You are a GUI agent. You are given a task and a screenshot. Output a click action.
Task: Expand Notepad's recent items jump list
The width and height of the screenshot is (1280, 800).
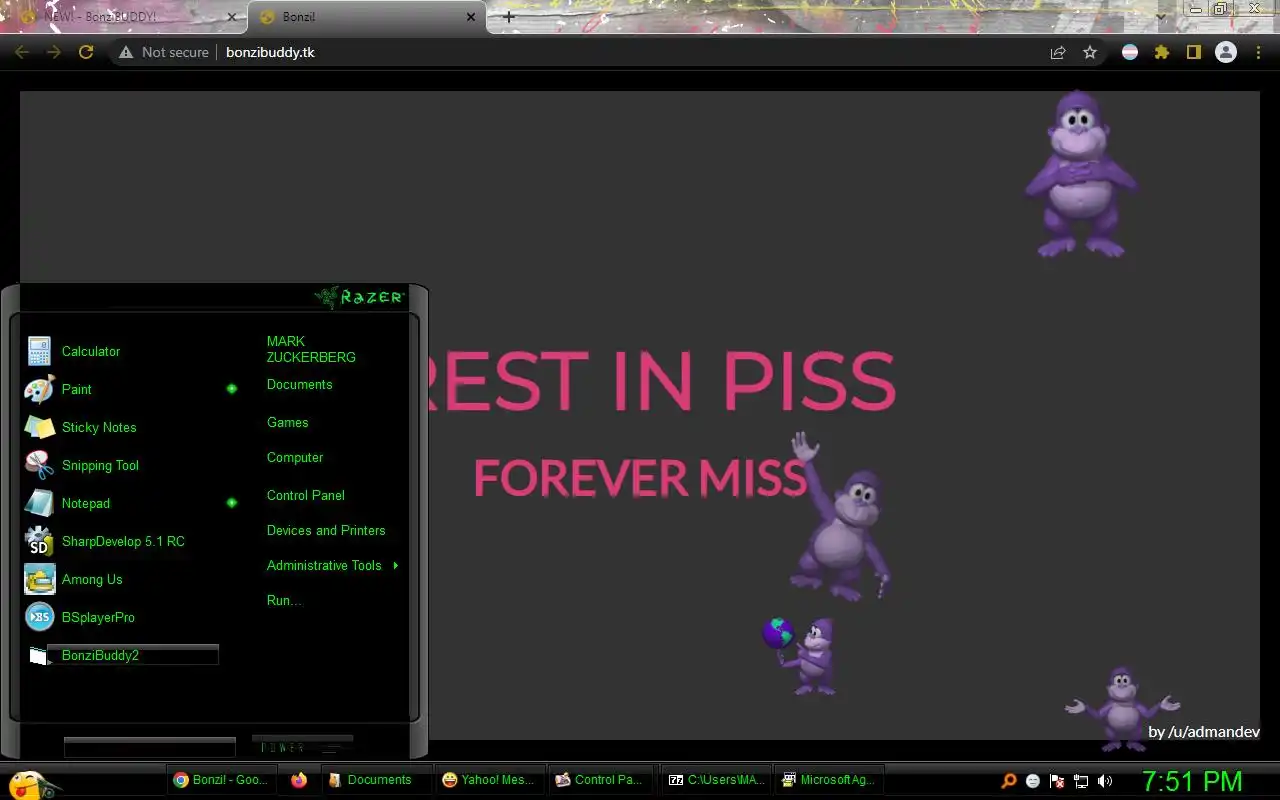tap(231, 503)
